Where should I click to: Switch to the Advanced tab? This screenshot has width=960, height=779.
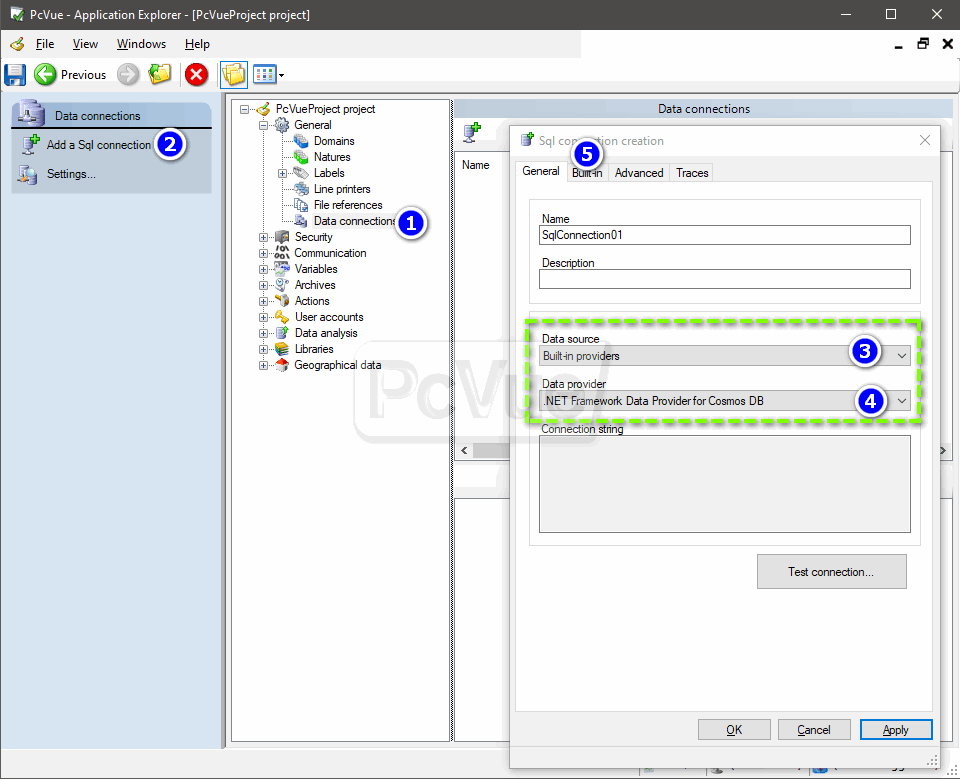(639, 173)
